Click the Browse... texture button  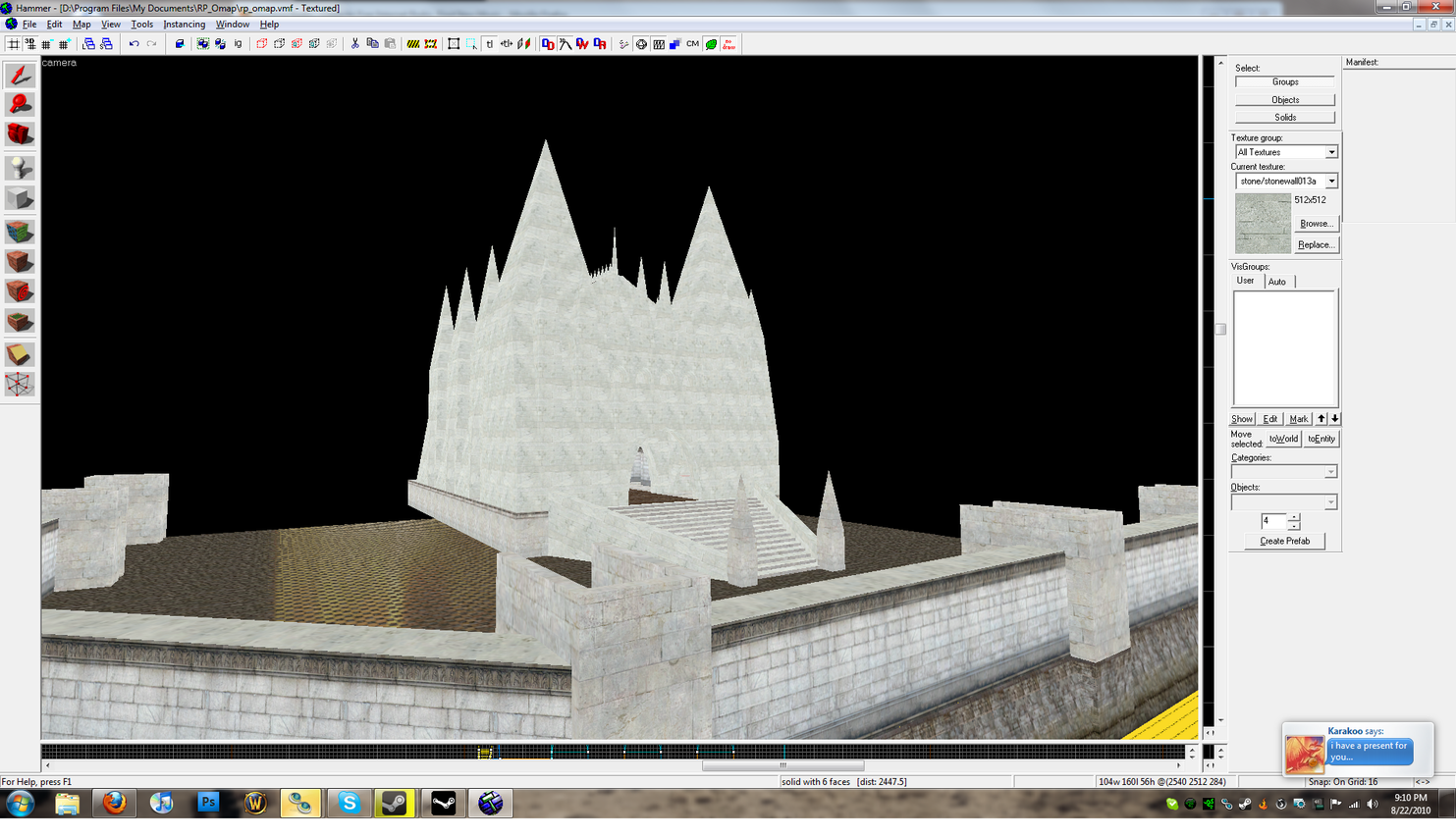[x=1317, y=224]
